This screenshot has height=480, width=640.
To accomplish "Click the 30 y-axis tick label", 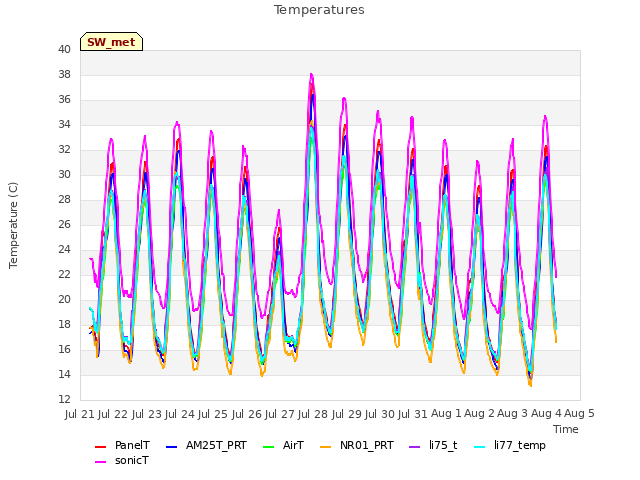I will point(64,174).
